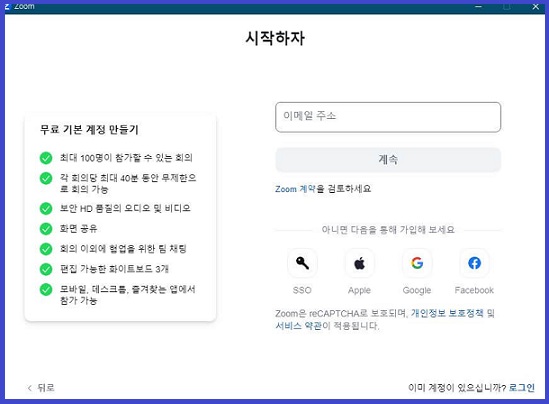Image resolution: width=549 pixels, height=404 pixels.
Task: Click the SSO label under the key icon
Action: point(302,290)
